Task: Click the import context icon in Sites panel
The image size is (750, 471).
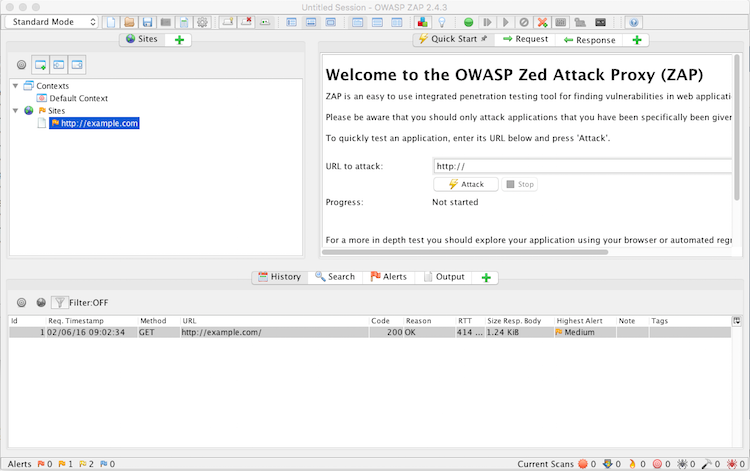Action: (x=59, y=65)
